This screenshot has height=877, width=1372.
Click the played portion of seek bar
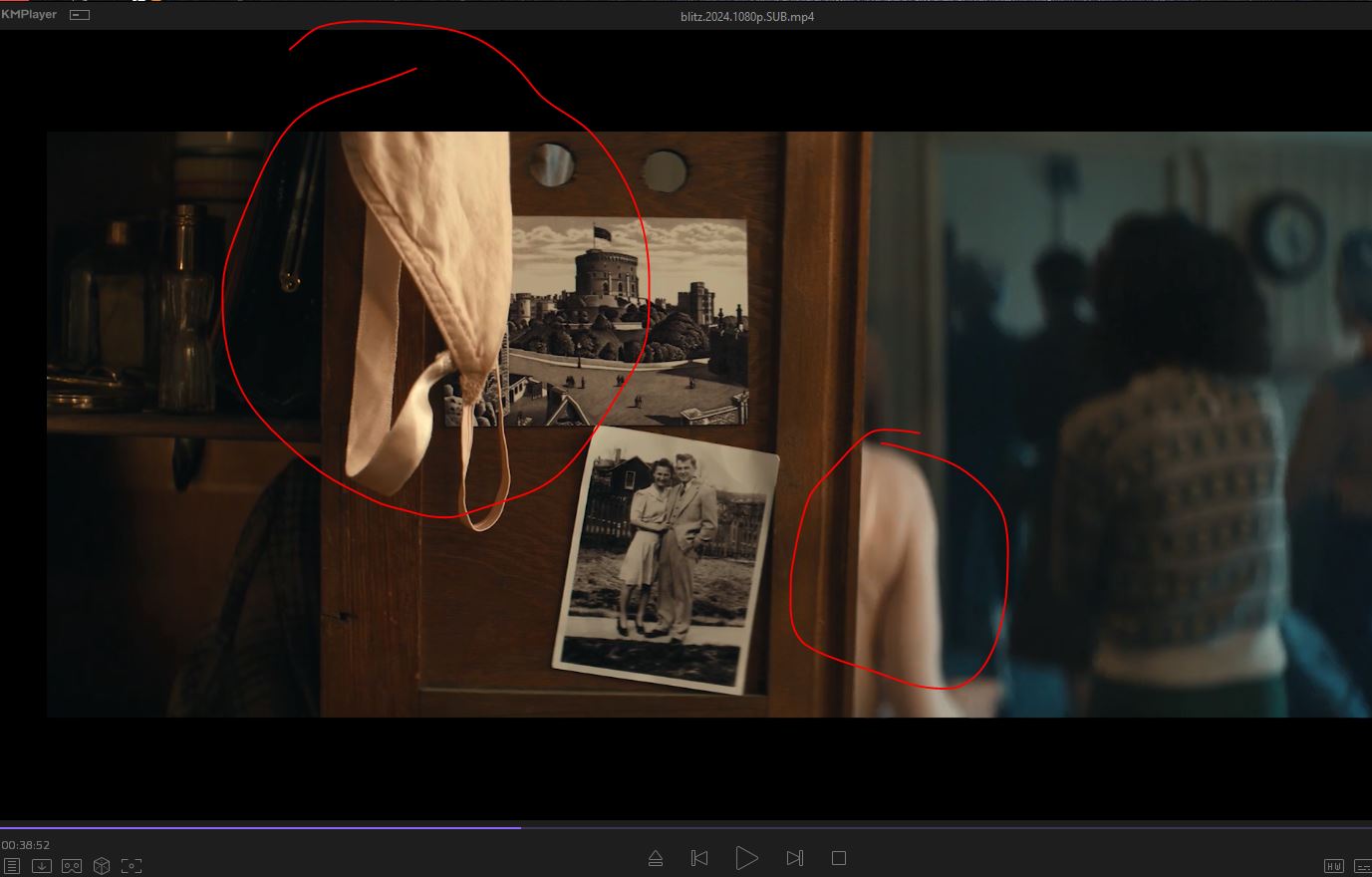point(259,827)
